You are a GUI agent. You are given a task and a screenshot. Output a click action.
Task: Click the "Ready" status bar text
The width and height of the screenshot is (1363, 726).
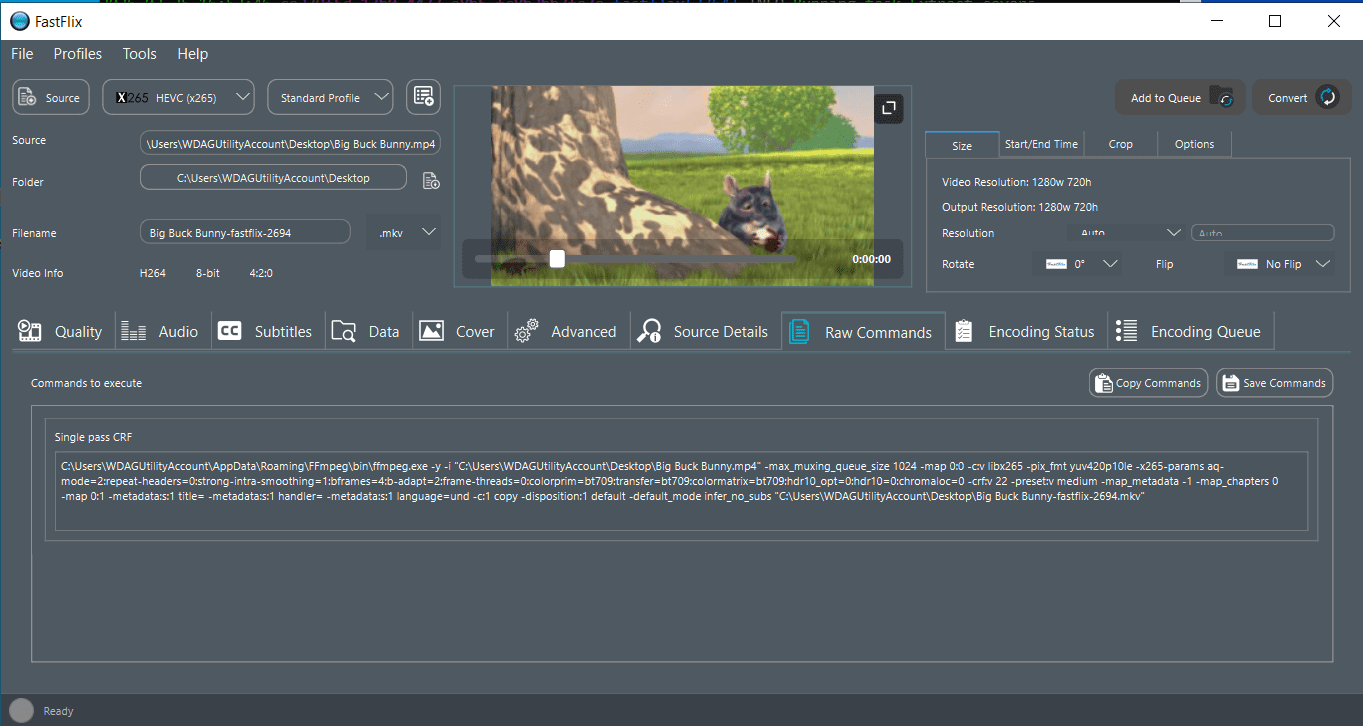[59, 711]
